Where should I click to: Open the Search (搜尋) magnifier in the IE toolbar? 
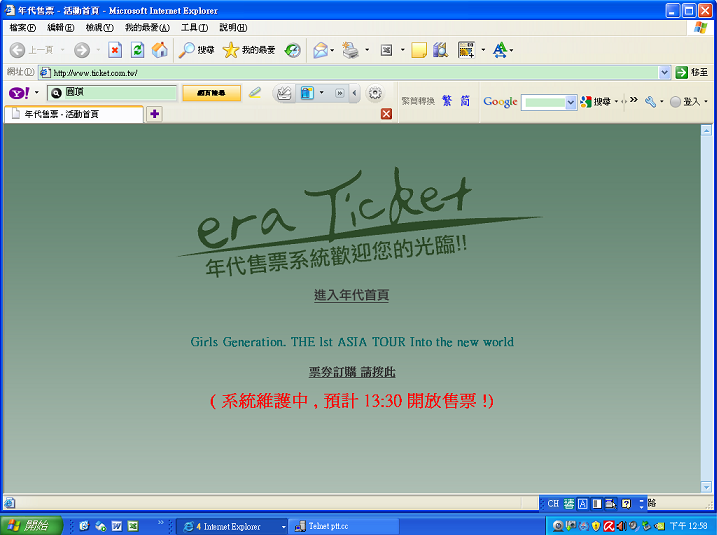(x=196, y=50)
